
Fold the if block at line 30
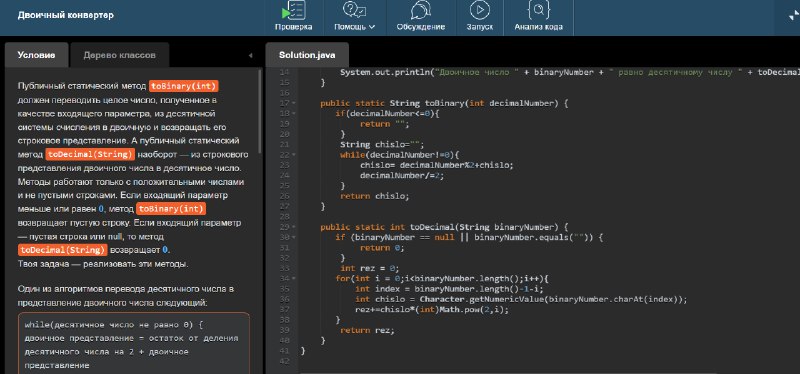295,238
